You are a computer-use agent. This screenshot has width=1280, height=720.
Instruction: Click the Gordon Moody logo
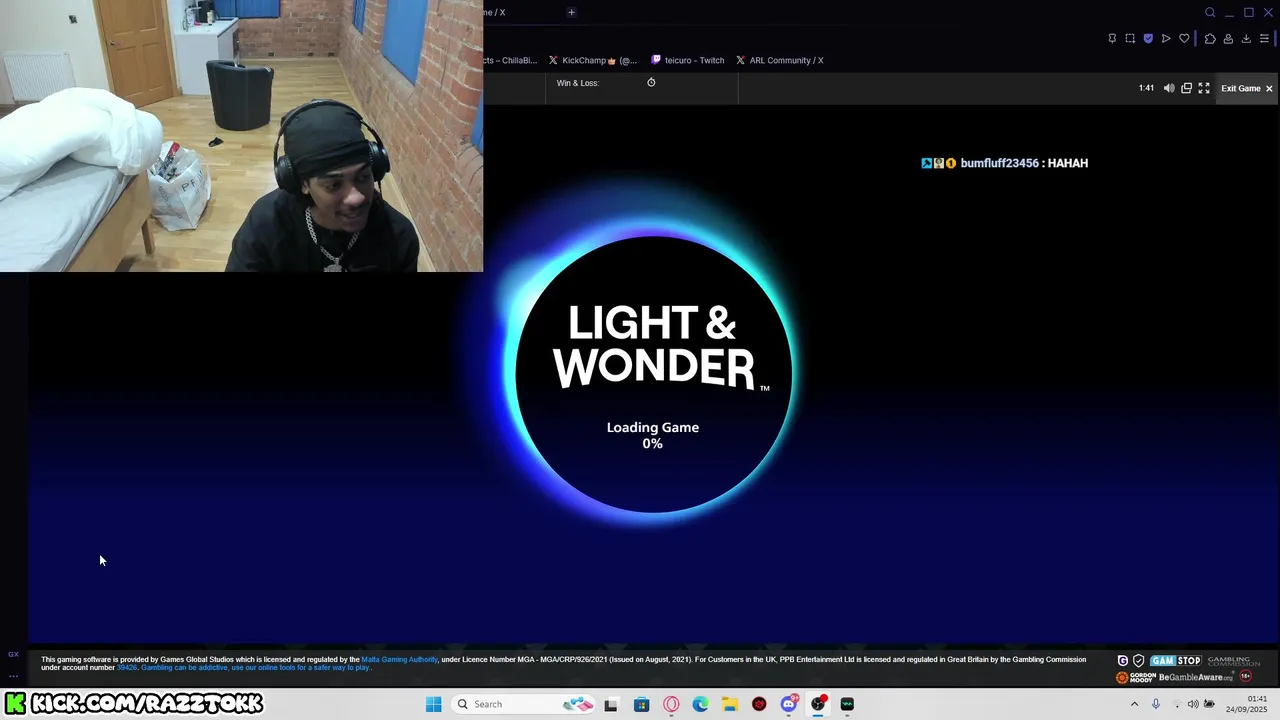(x=1136, y=677)
